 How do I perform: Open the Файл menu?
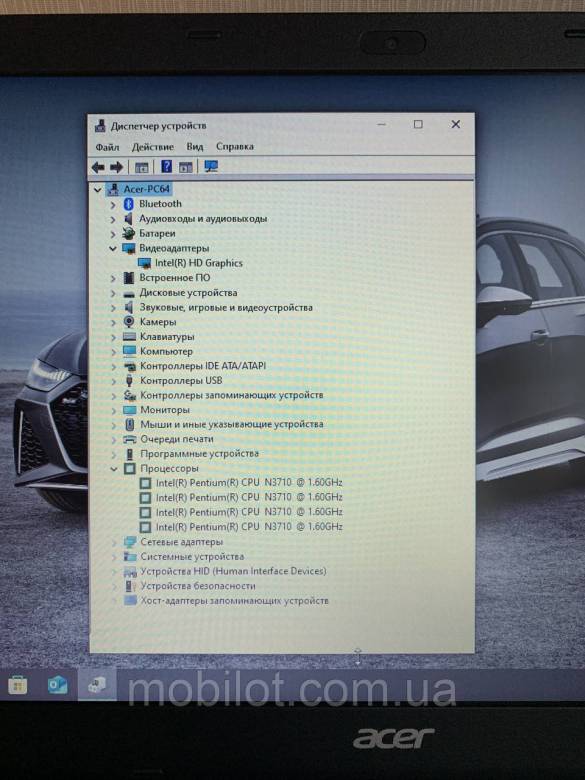107,147
